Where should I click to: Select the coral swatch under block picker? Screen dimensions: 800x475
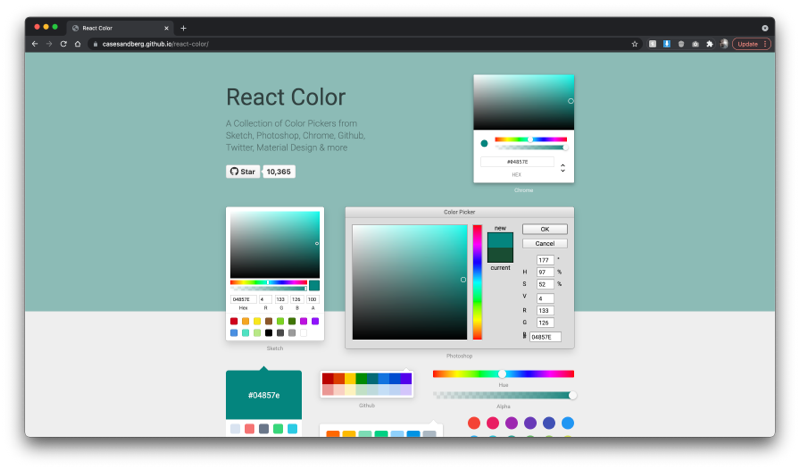point(249,429)
